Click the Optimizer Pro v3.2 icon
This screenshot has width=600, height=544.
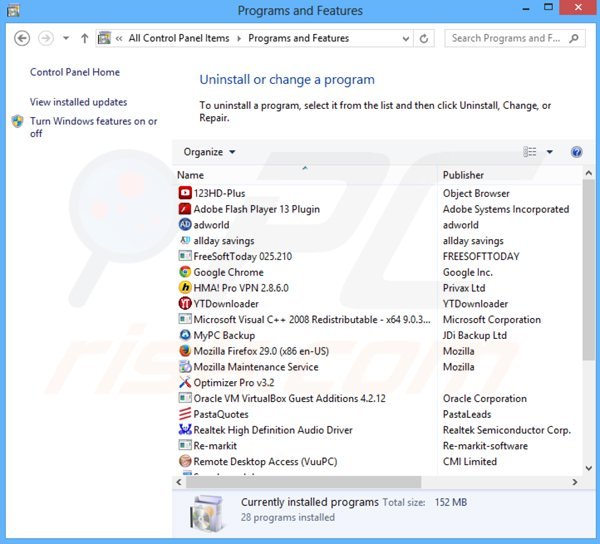pyautogui.click(x=185, y=382)
